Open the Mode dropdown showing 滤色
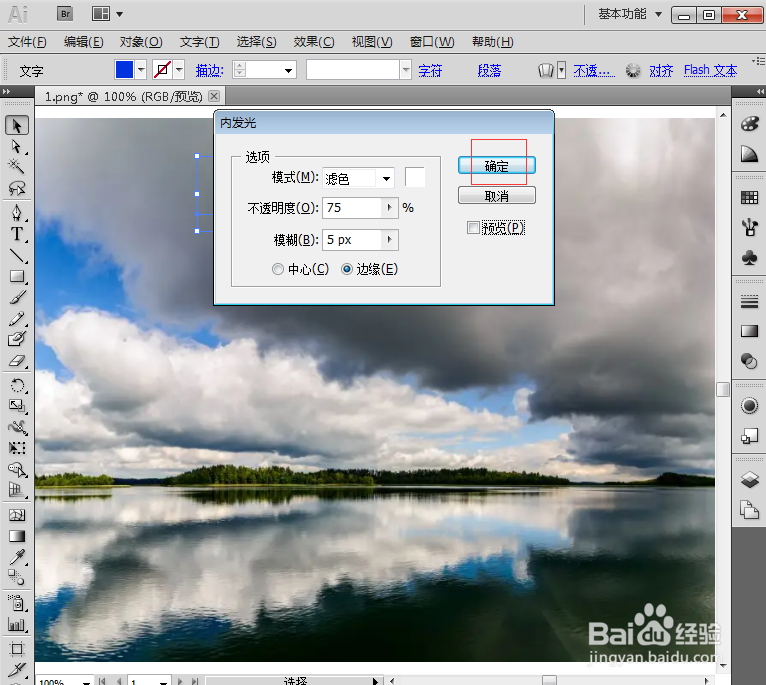766x685 pixels. tap(359, 179)
